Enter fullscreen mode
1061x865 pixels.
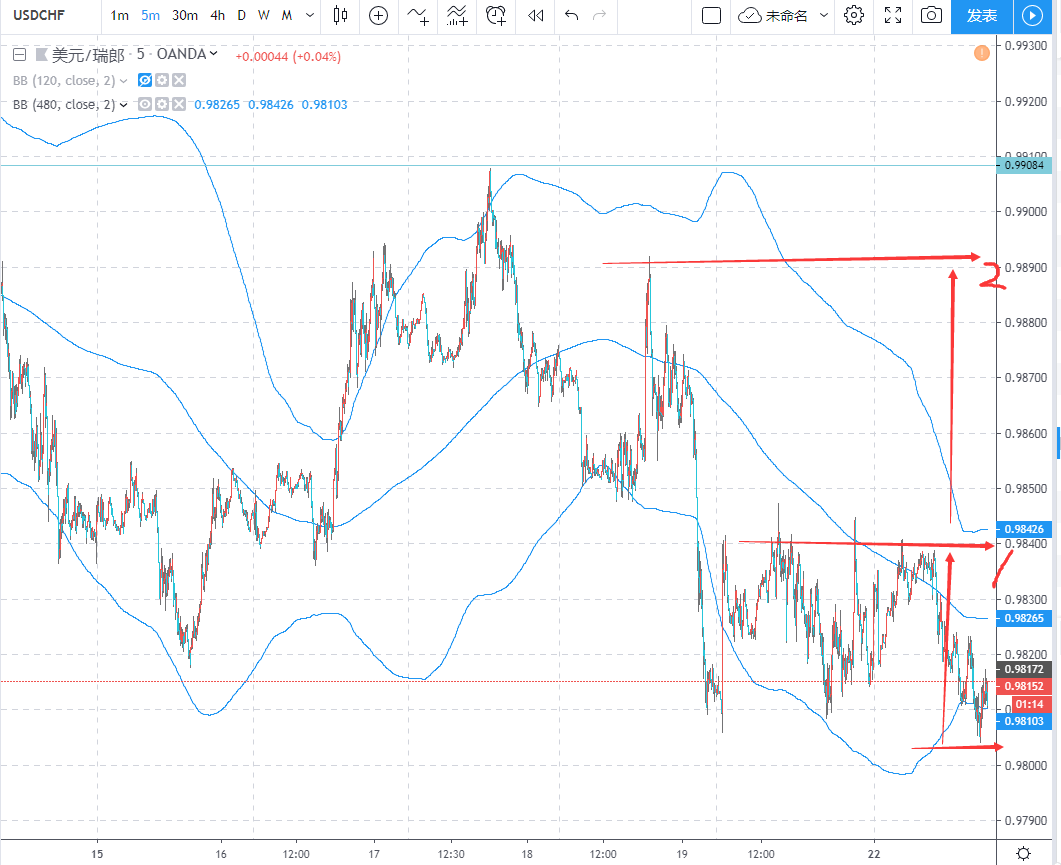point(893,15)
